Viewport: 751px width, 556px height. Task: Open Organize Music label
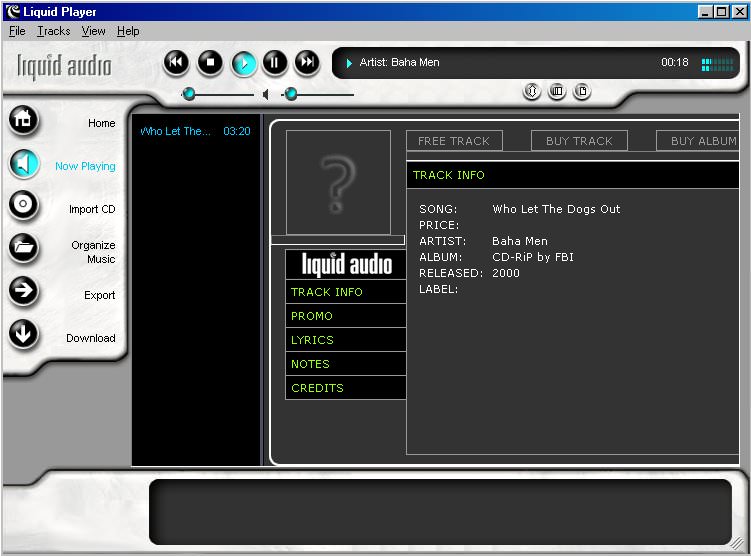[x=93, y=252]
